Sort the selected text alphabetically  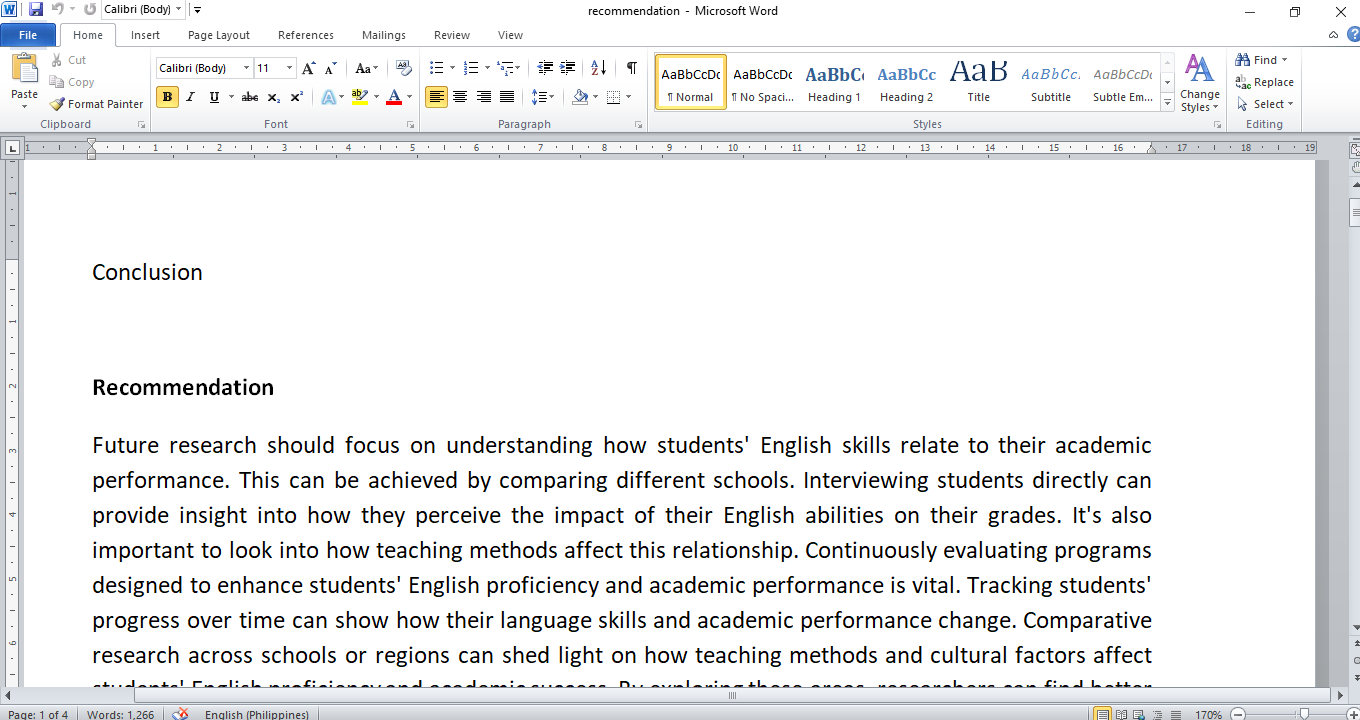(599, 68)
